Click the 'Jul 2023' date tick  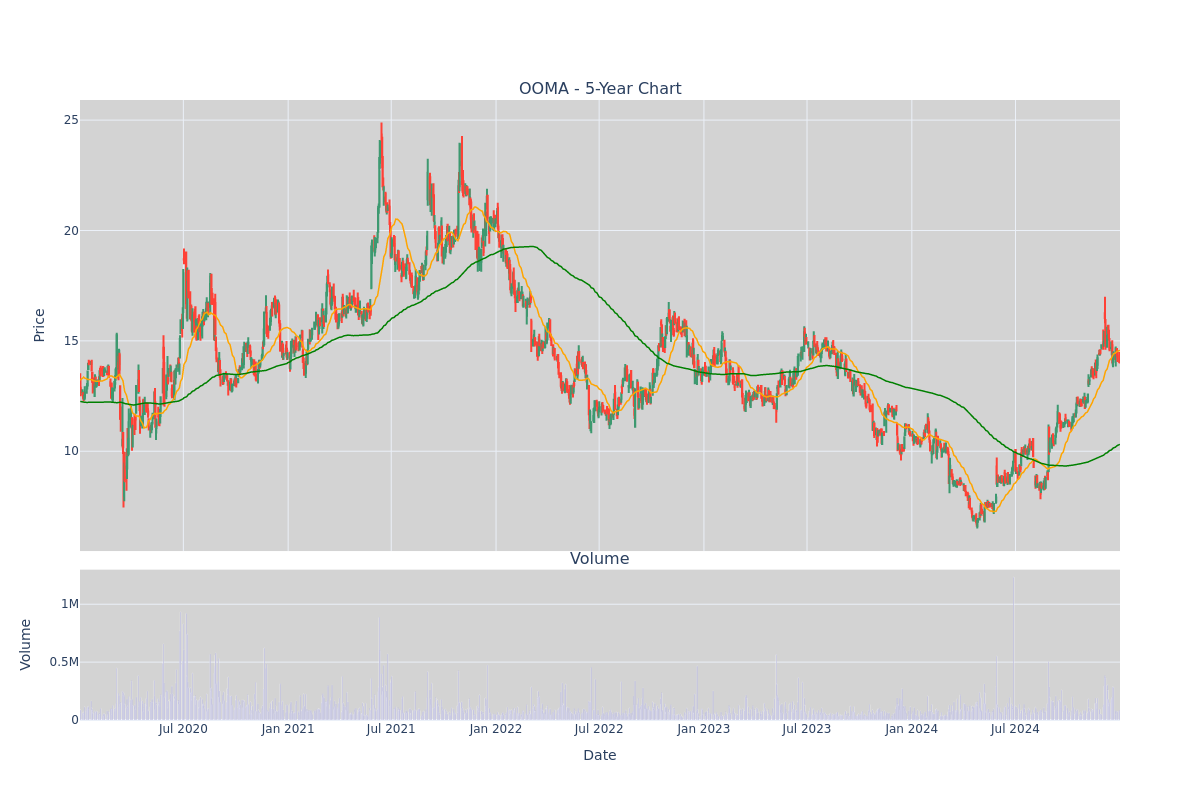pyautogui.click(x=807, y=729)
